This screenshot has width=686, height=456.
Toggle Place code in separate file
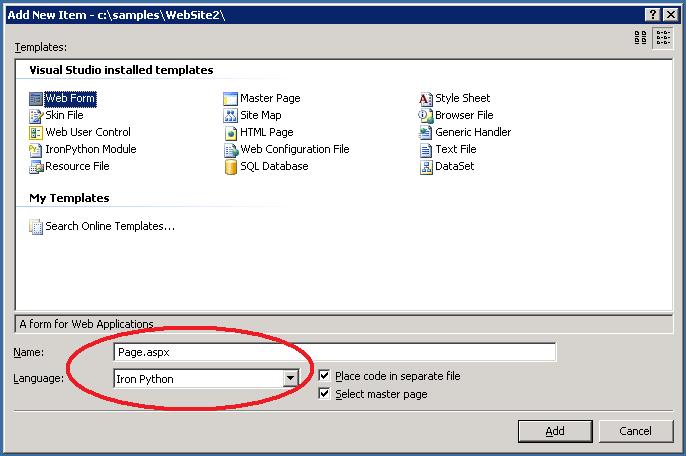click(x=324, y=375)
